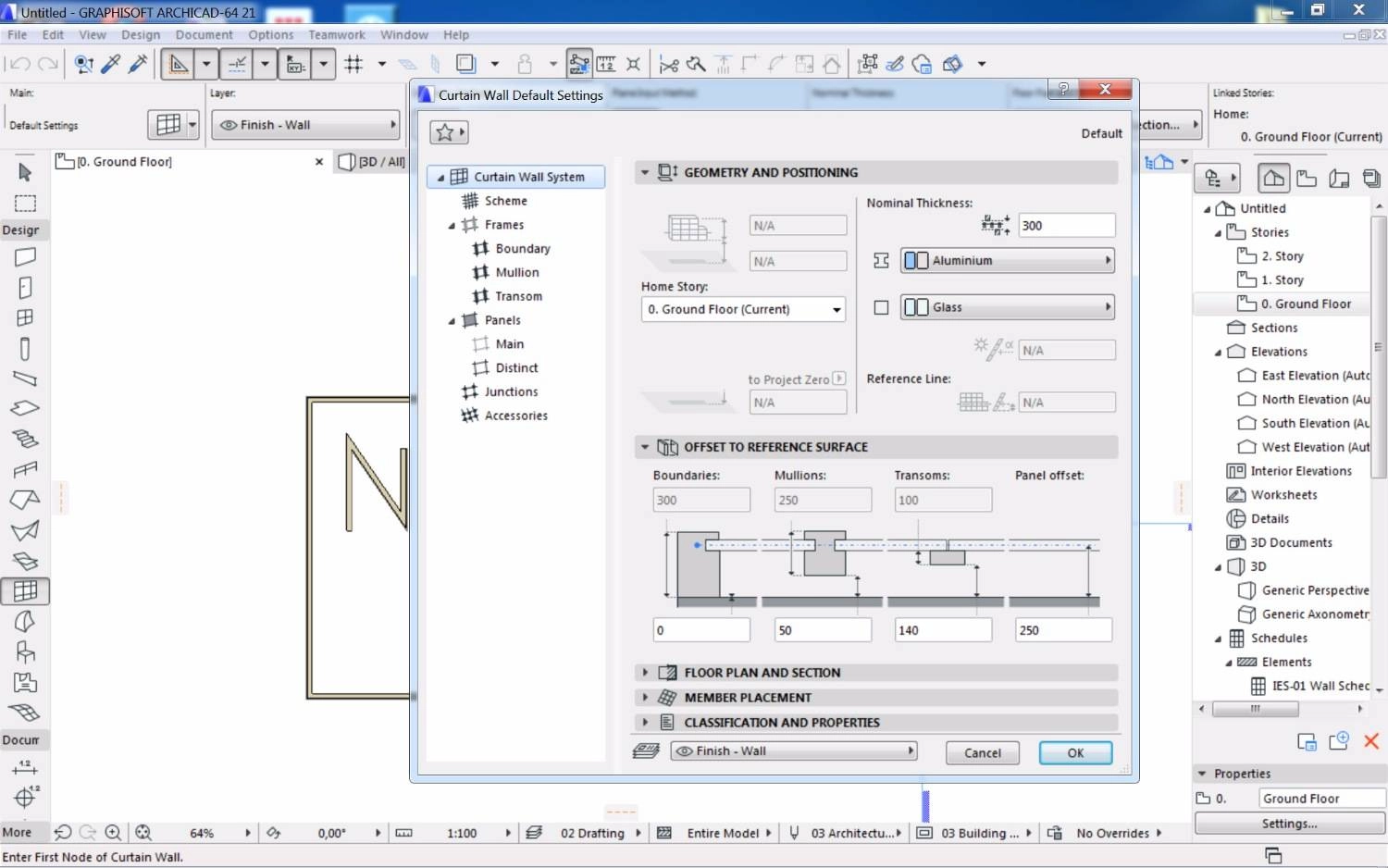Toggle the Aluminium building material link icon

click(x=881, y=261)
